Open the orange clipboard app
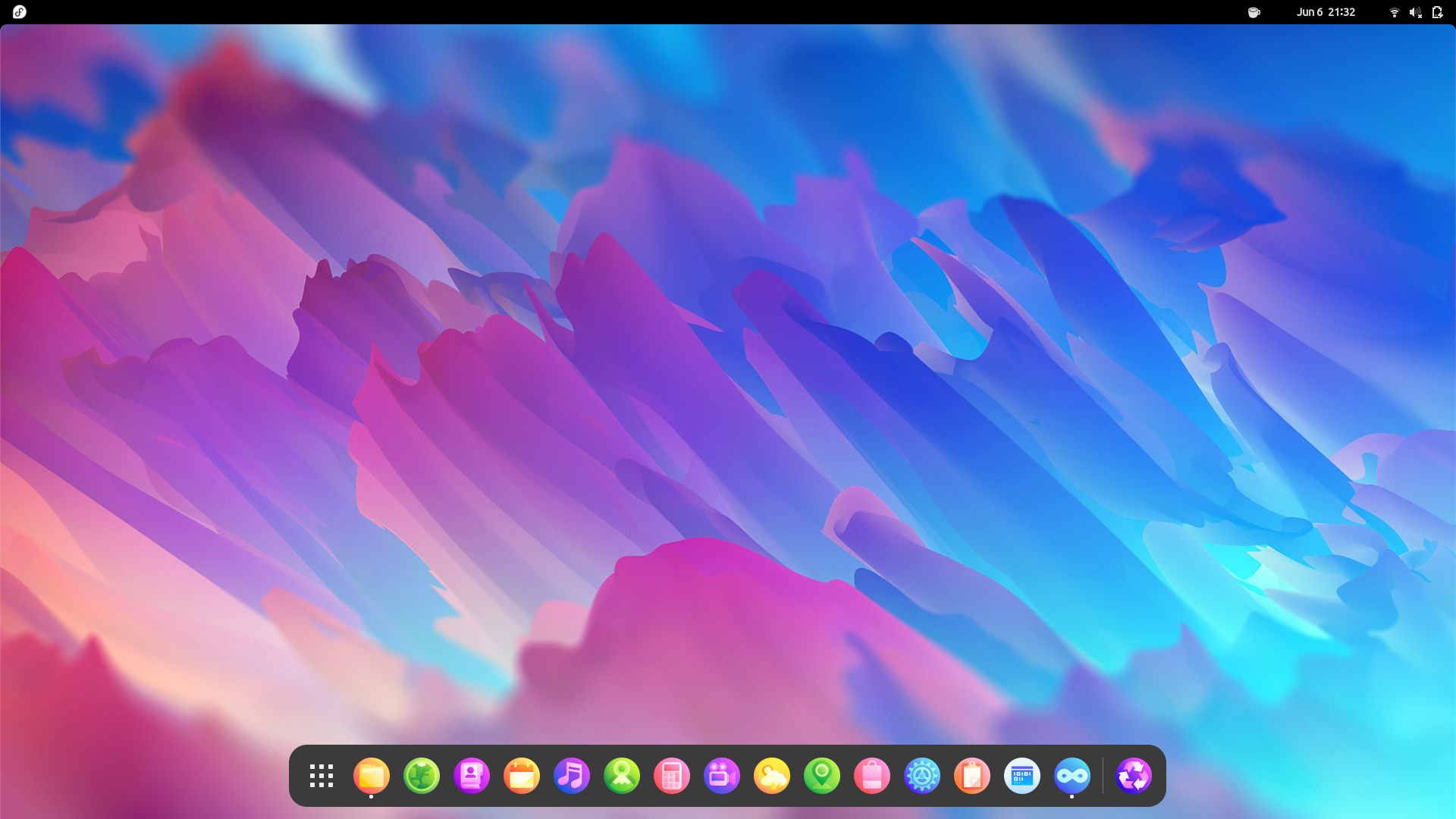 pyautogui.click(x=972, y=776)
